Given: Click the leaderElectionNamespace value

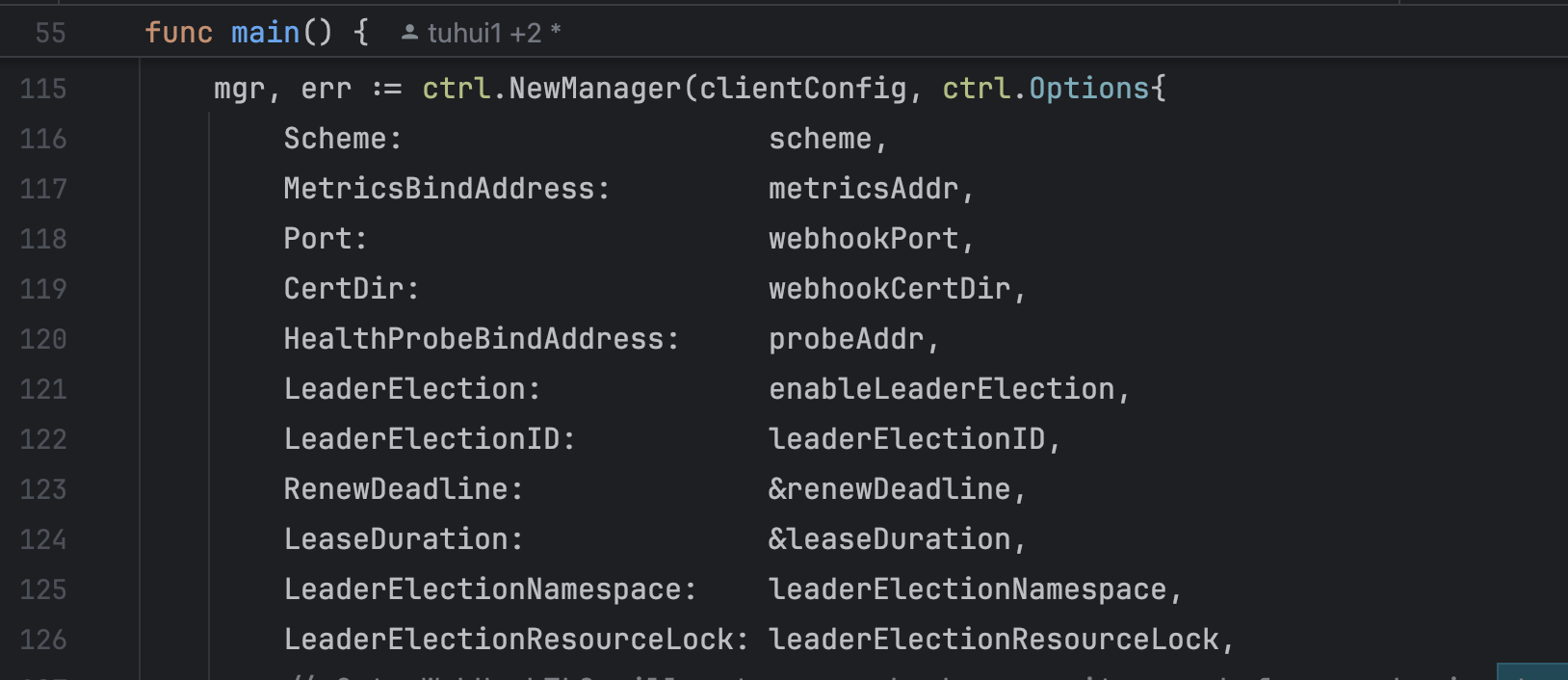Looking at the screenshot, I should click(x=967, y=589).
